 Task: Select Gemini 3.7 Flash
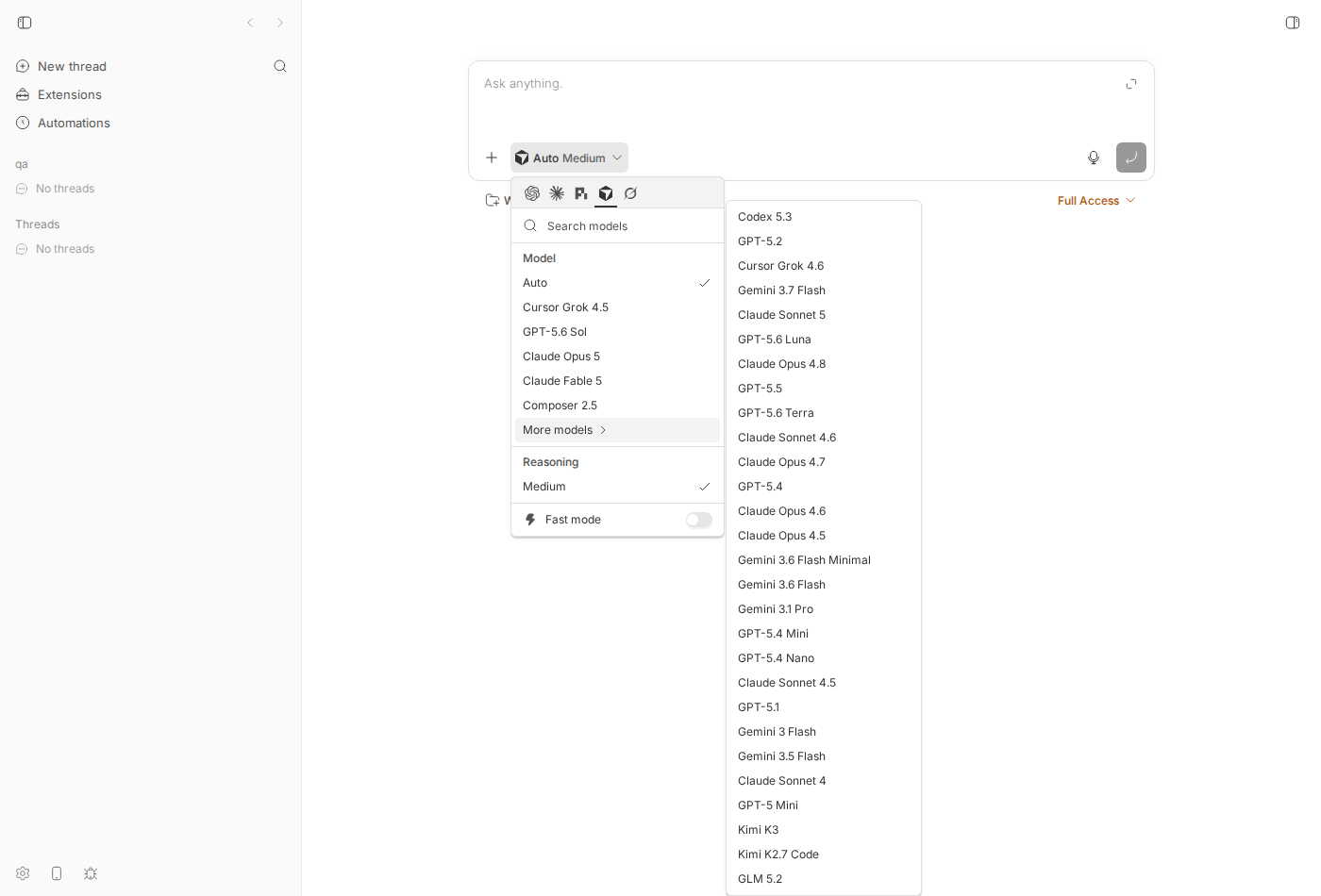tap(824, 290)
